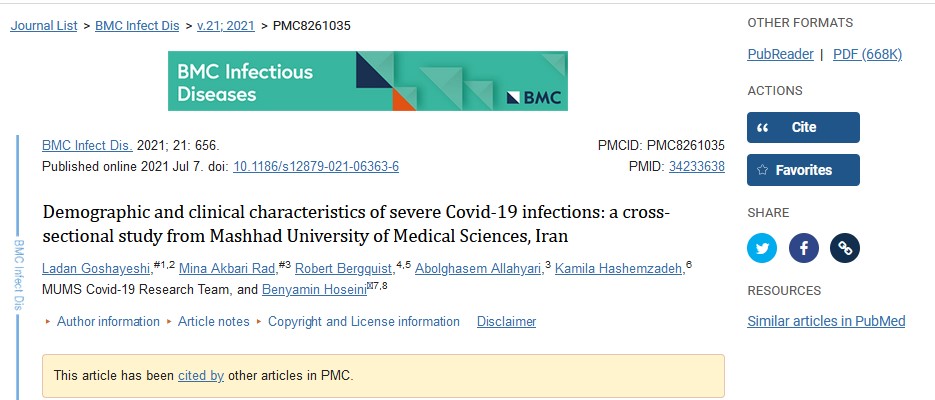Copy the article permalink icon
Viewport: 935px width, 400px height.
(x=845, y=248)
